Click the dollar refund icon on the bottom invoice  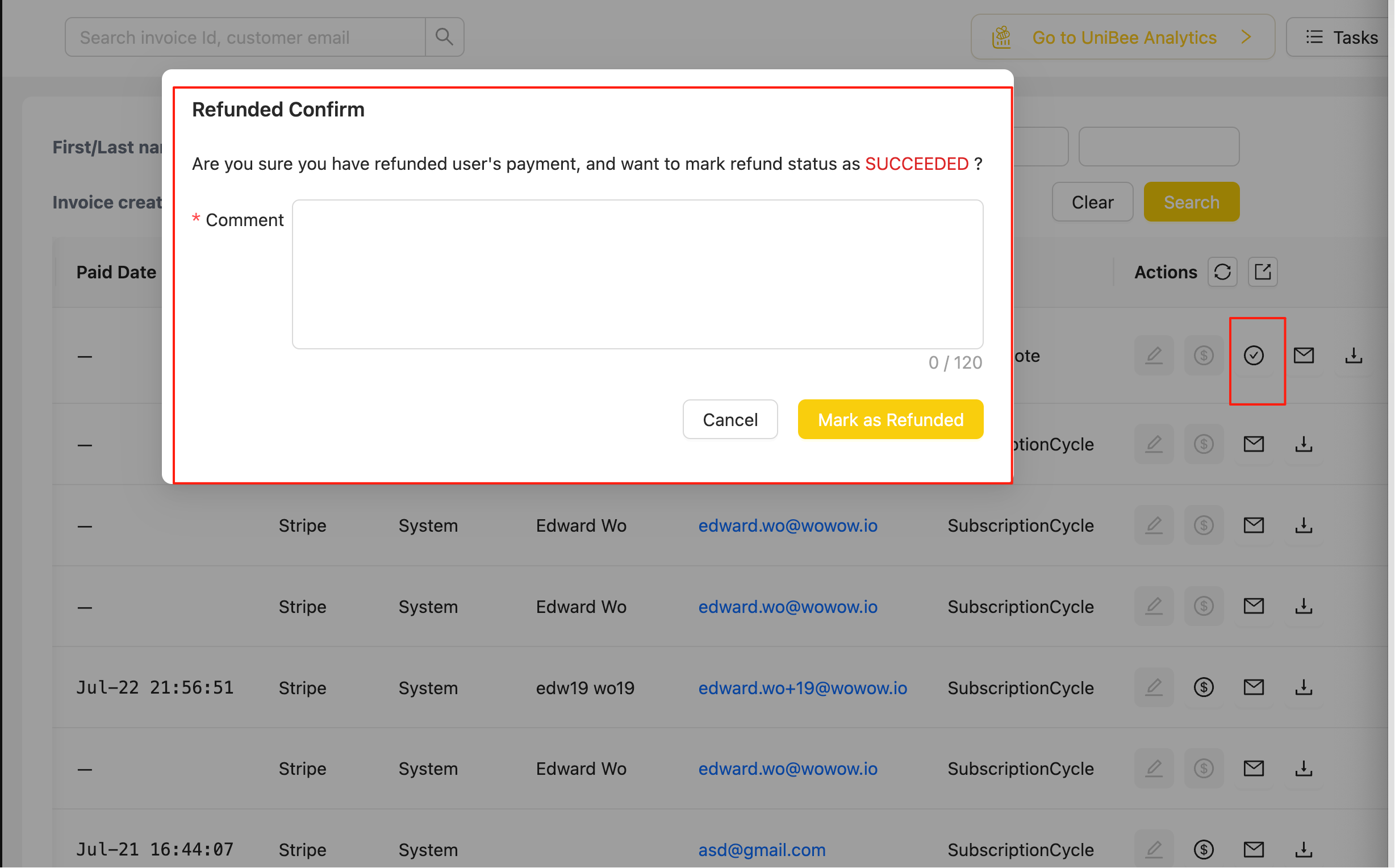tap(1204, 850)
